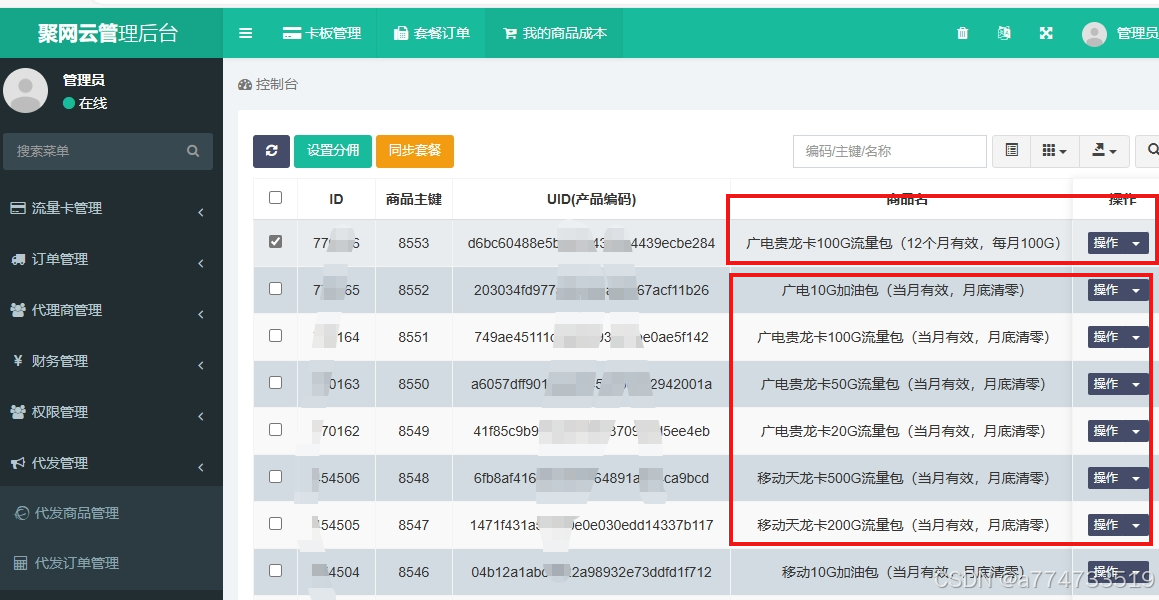Click the 管理员 avatar in top bar
This screenshot has width=1159, height=600.
1094,34
